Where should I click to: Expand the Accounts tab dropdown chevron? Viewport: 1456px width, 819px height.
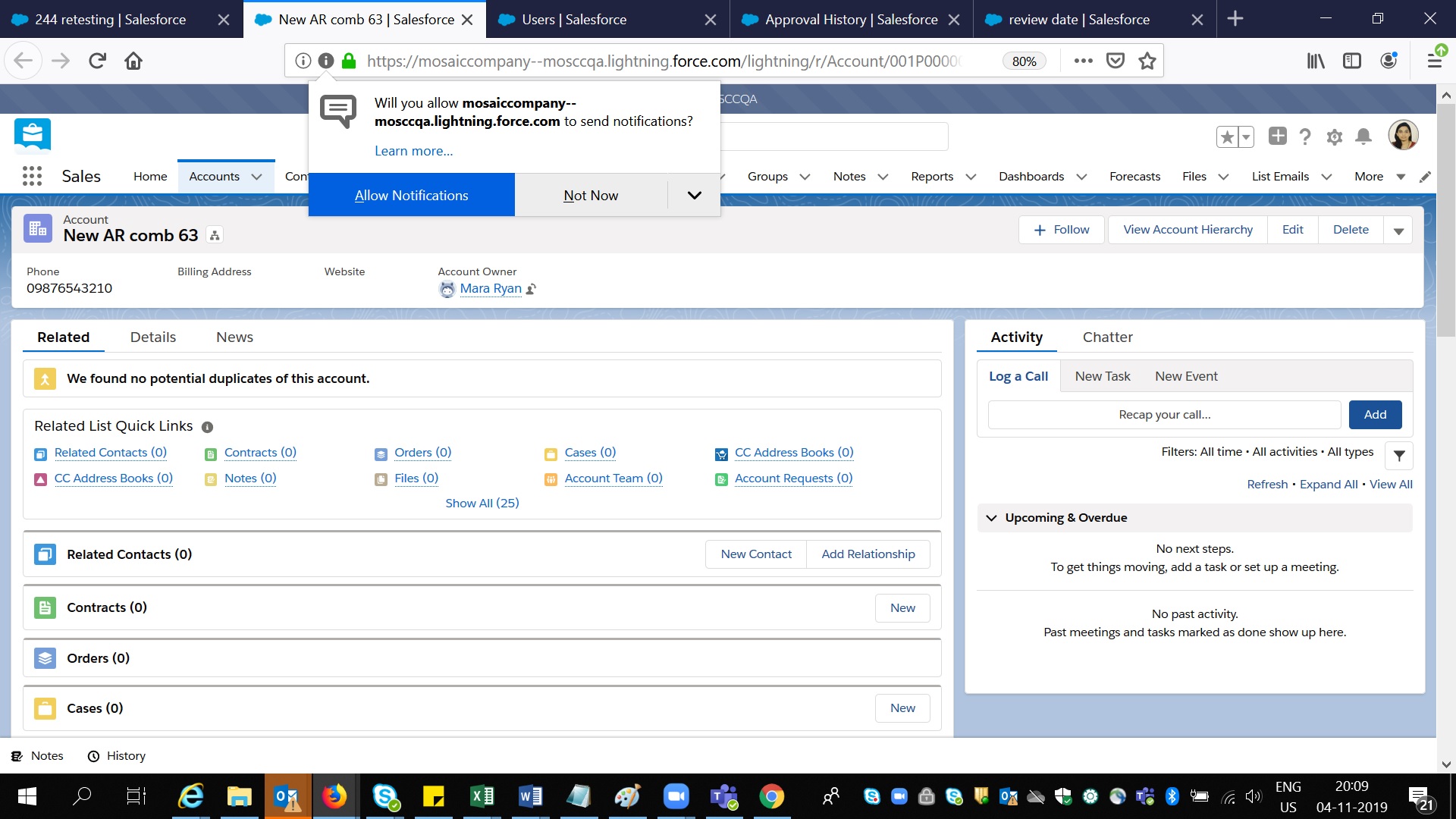[257, 177]
